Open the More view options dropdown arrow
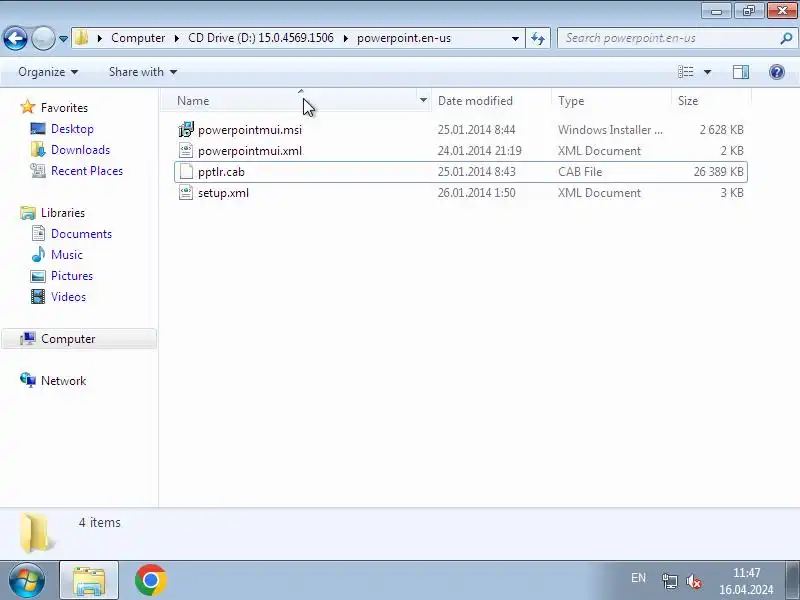 pos(707,72)
